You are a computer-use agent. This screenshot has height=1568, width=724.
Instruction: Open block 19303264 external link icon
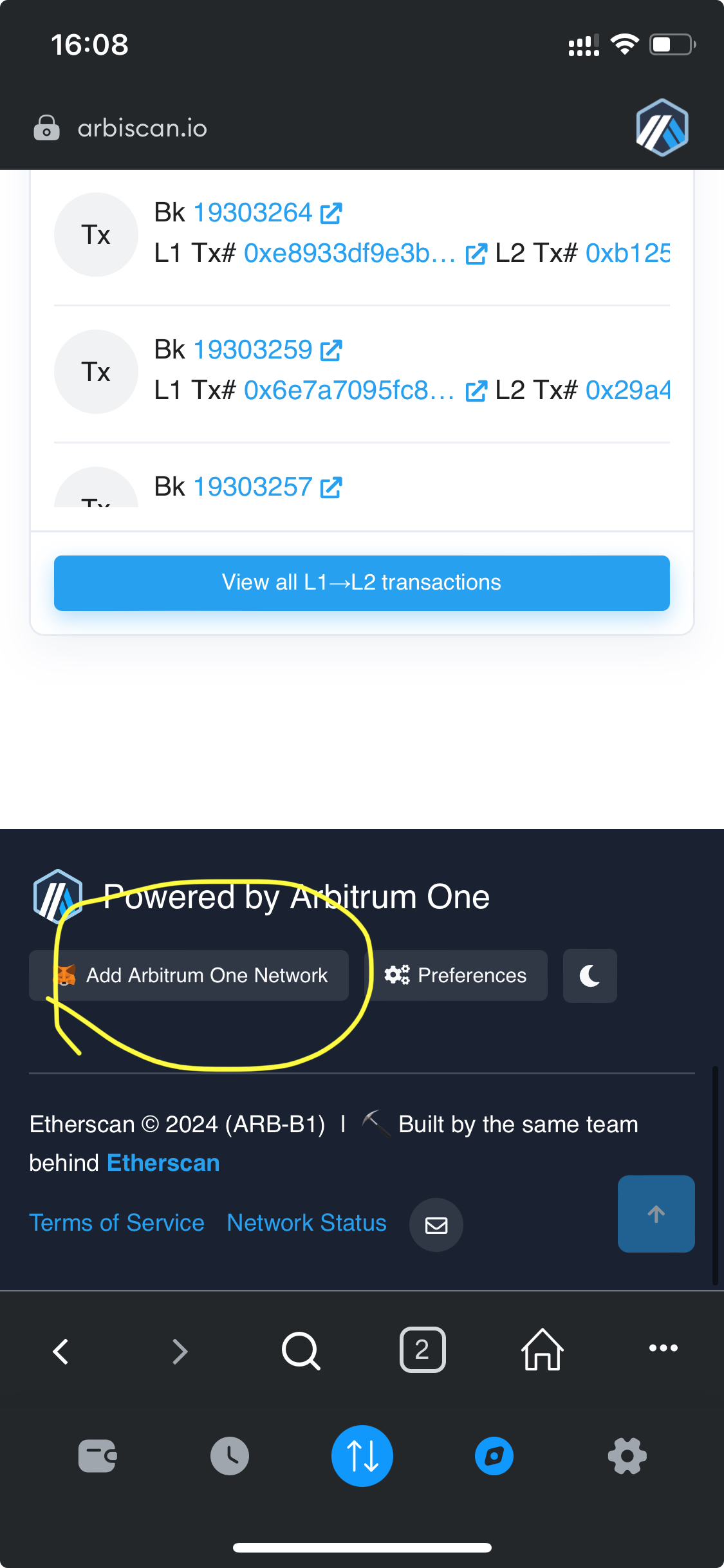tap(331, 213)
